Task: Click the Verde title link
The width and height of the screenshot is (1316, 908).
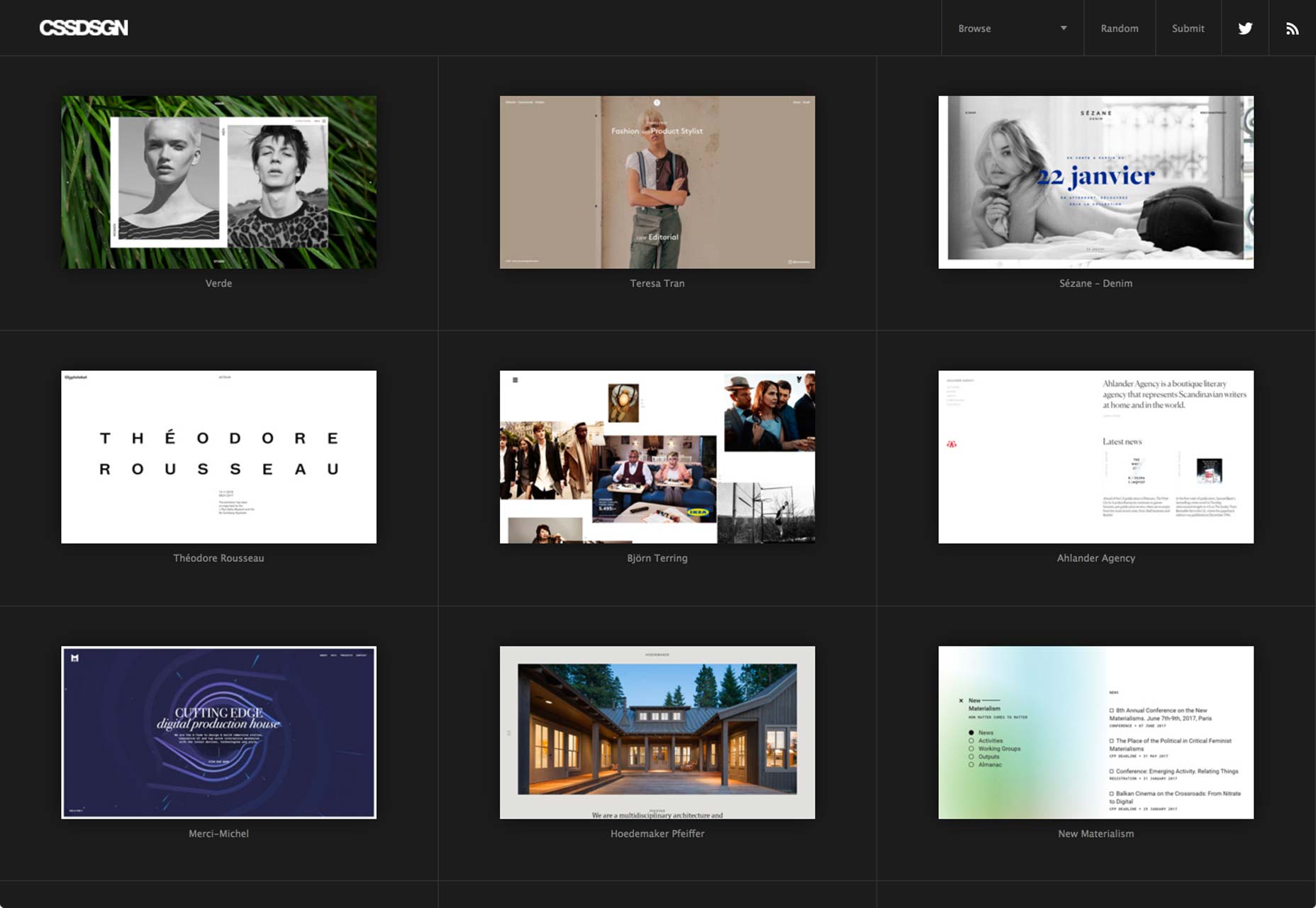Action: (x=218, y=282)
